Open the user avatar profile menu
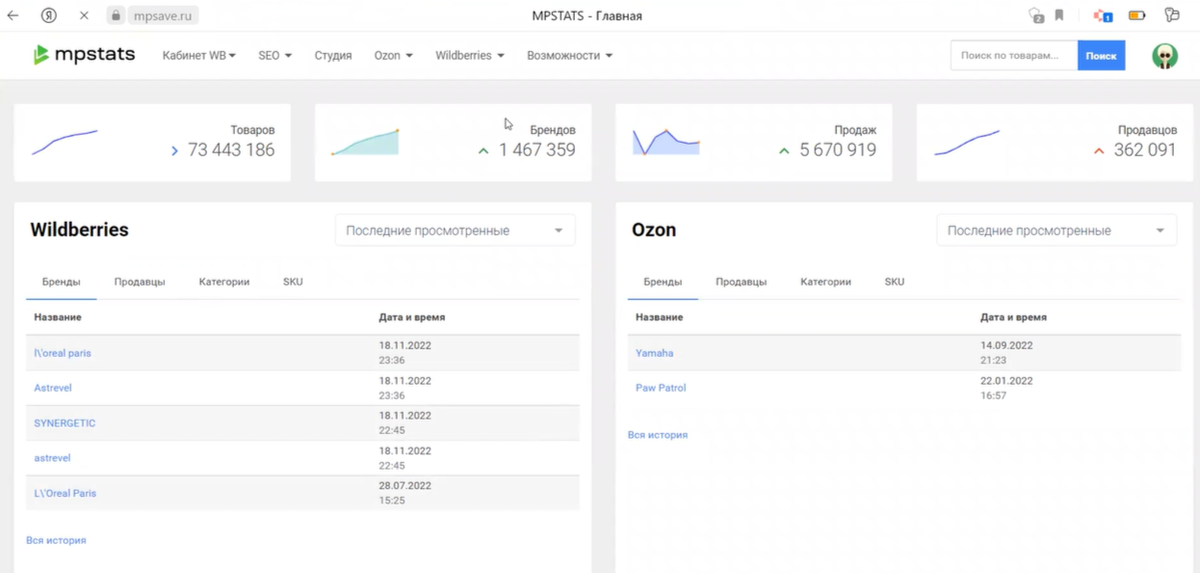The image size is (1200, 573). tap(1165, 56)
